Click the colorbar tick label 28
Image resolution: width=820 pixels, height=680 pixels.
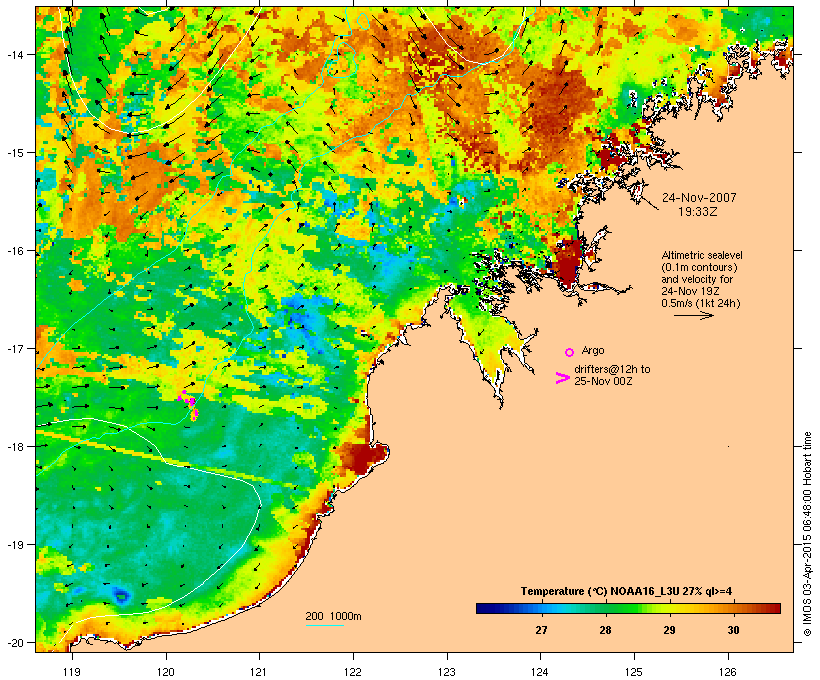(x=605, y=630)
